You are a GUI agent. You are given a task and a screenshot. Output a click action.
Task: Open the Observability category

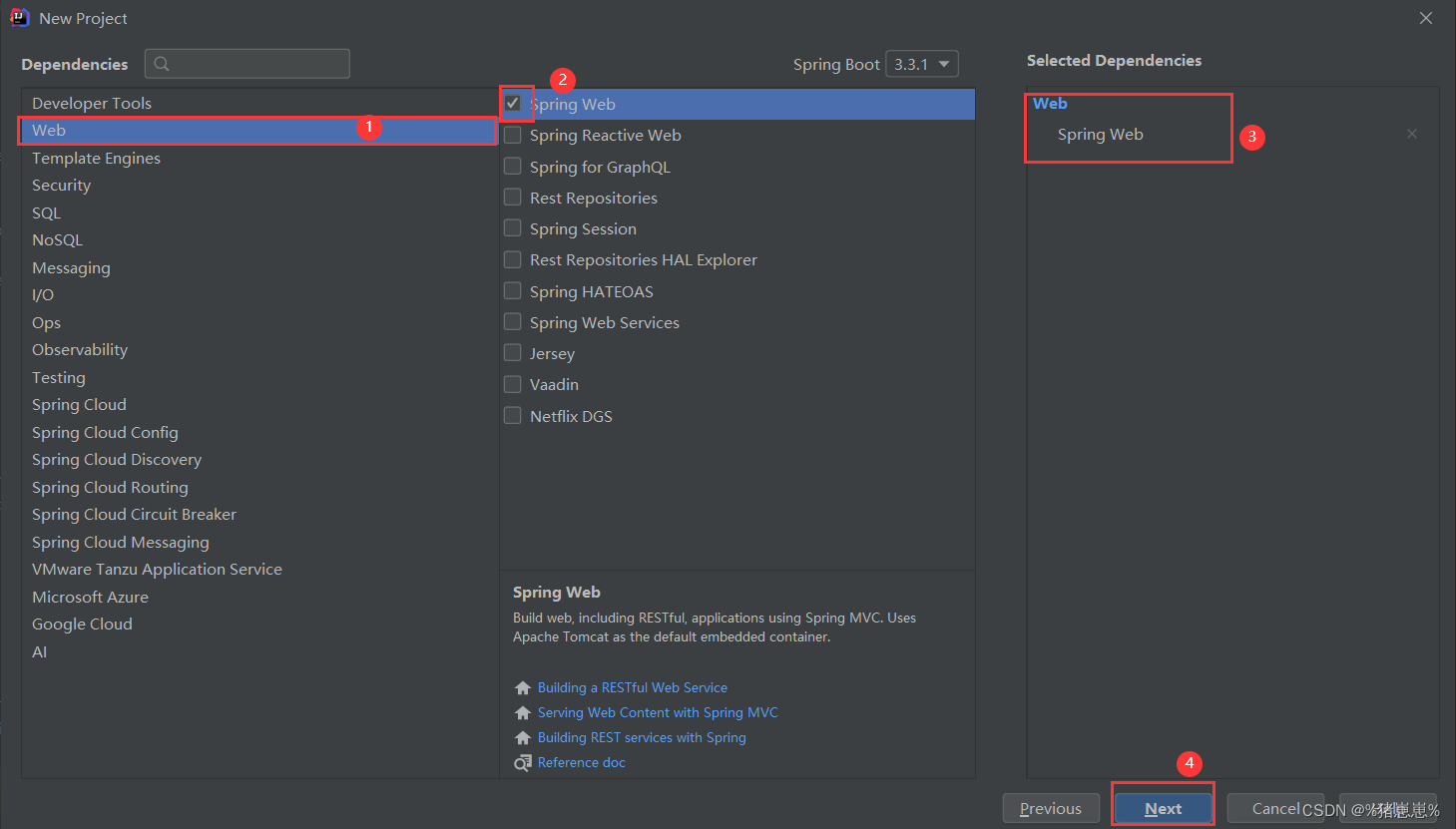point(258,350)
